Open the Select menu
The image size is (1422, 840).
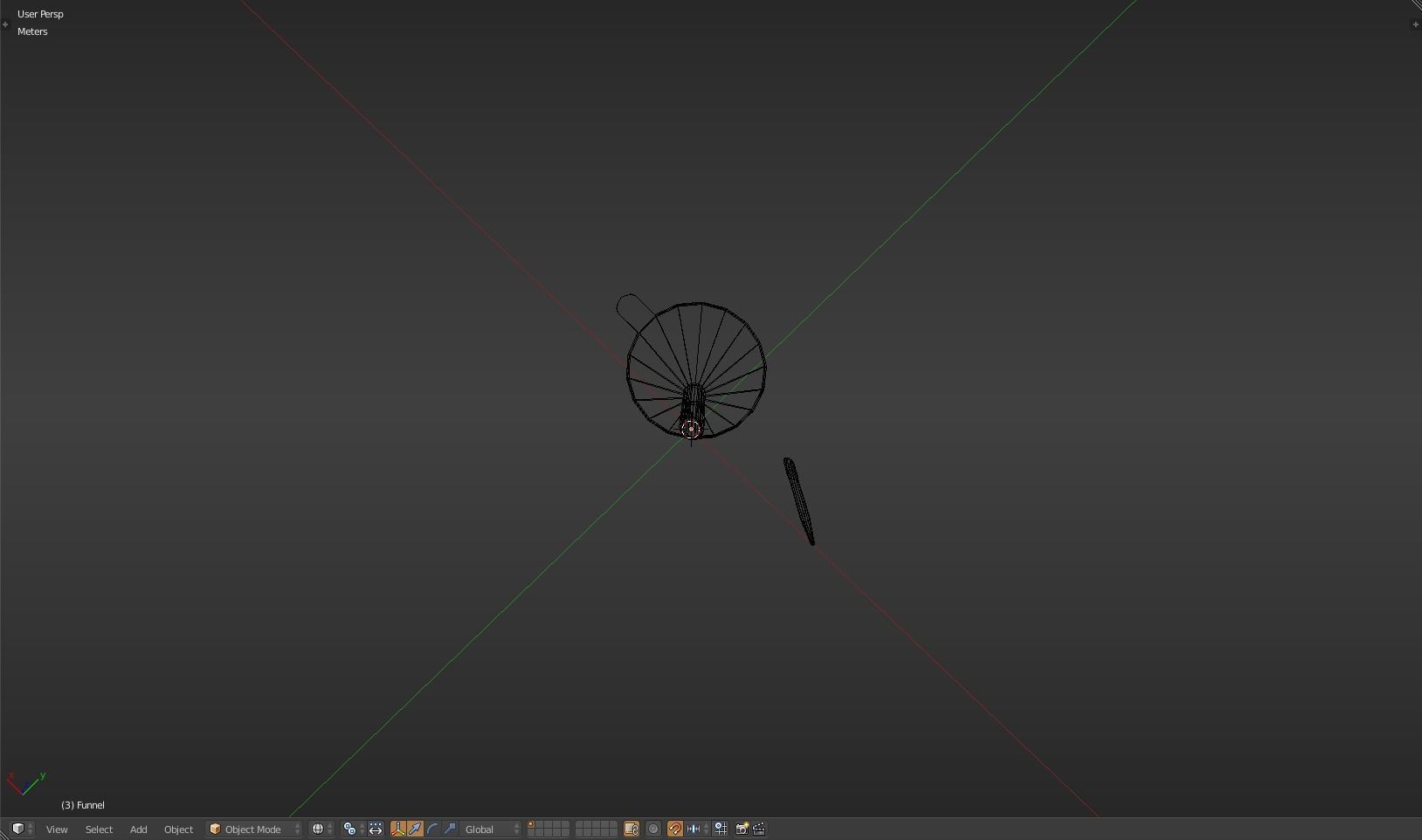(99, 829)
